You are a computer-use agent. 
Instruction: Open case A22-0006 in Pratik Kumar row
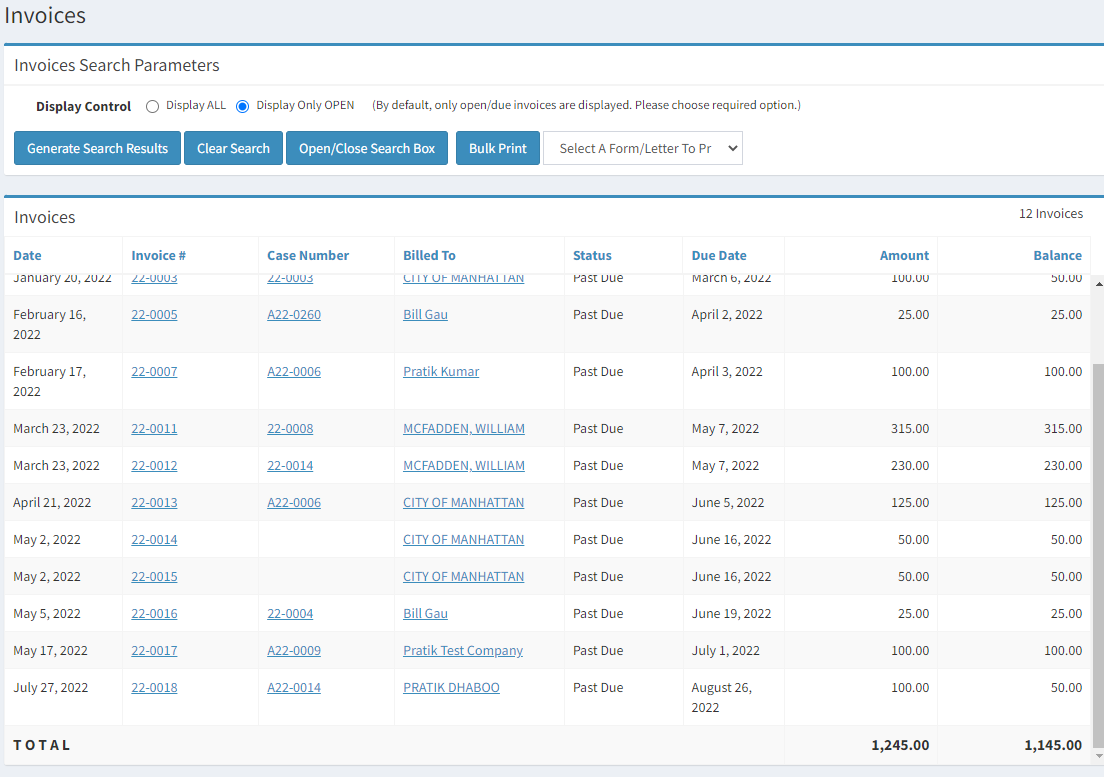[x=294, y=372]
